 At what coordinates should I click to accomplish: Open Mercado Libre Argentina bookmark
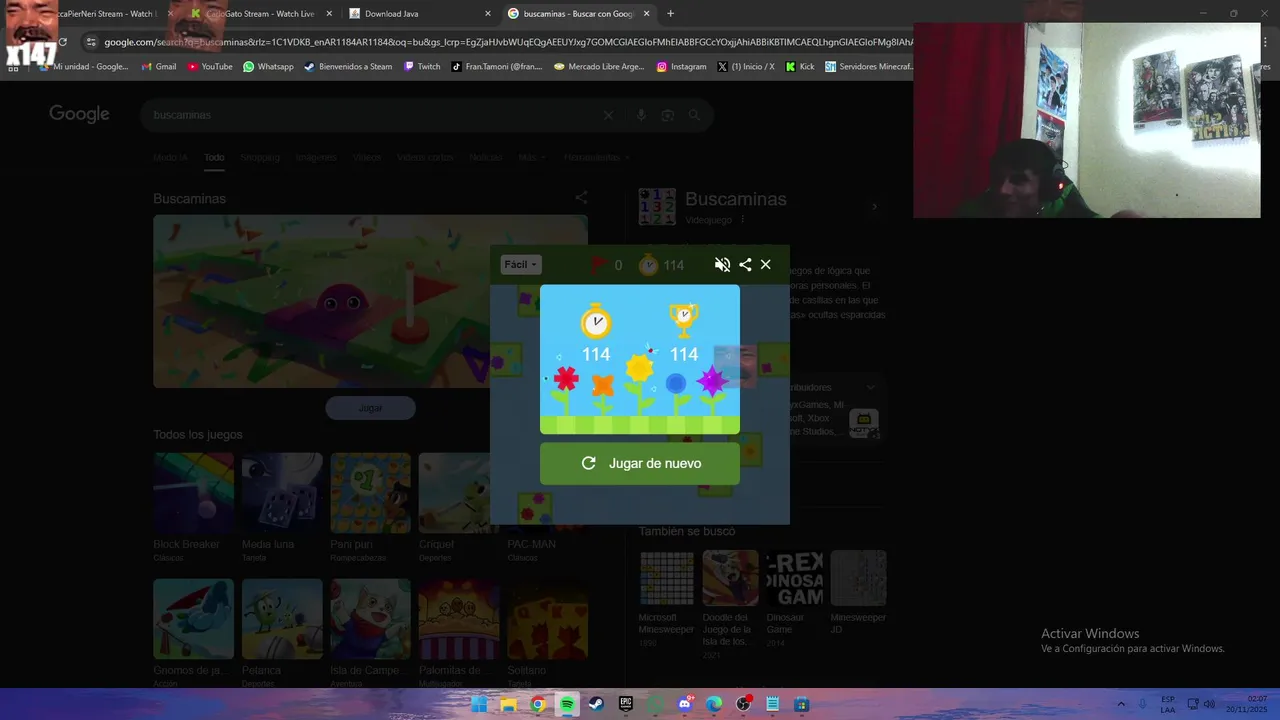click(x=599, y=67)
